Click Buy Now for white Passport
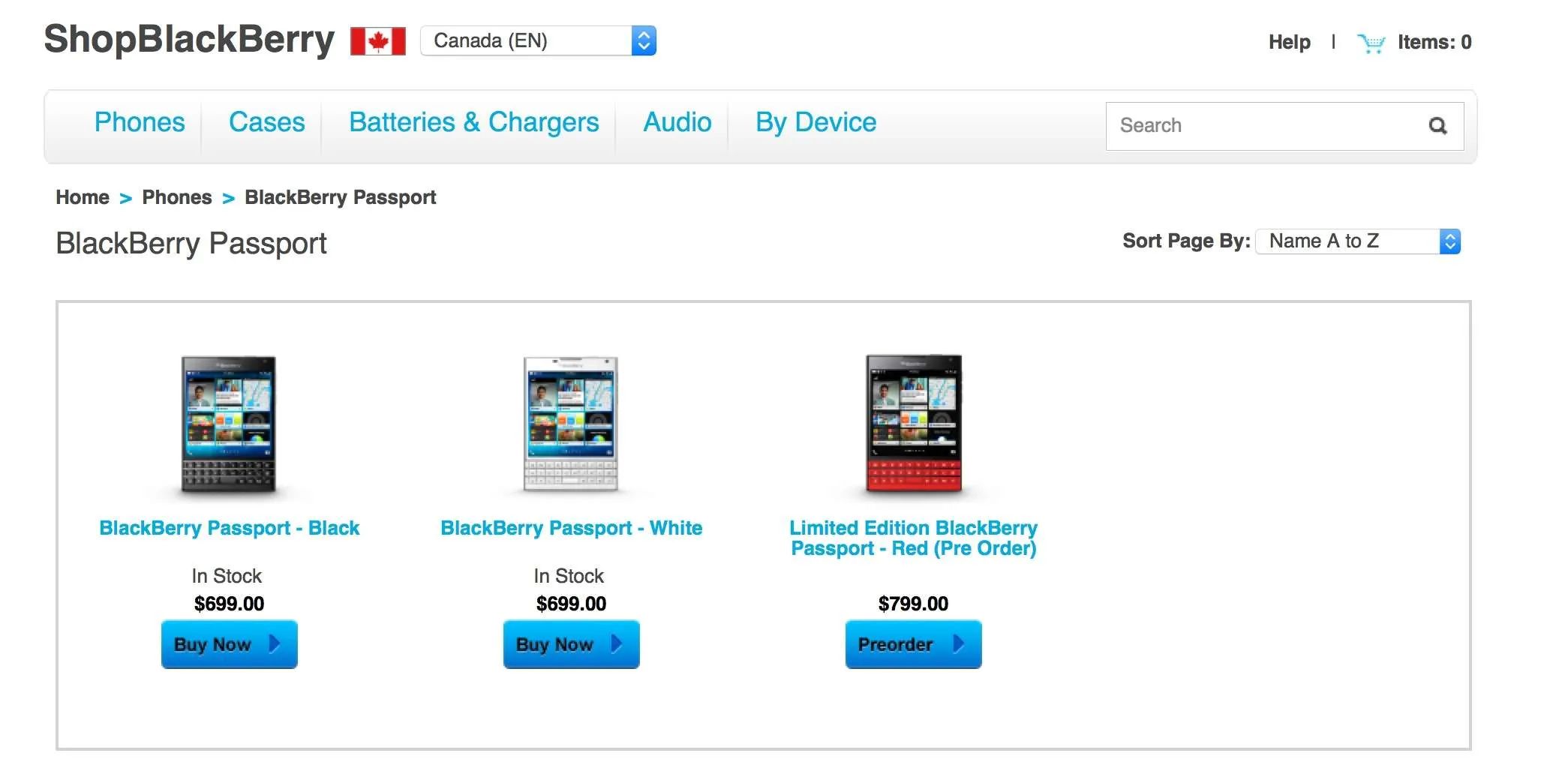Image resolution: width=1568 pixels, height=774 pixels. pyautogui.click(x=572, y=644)
